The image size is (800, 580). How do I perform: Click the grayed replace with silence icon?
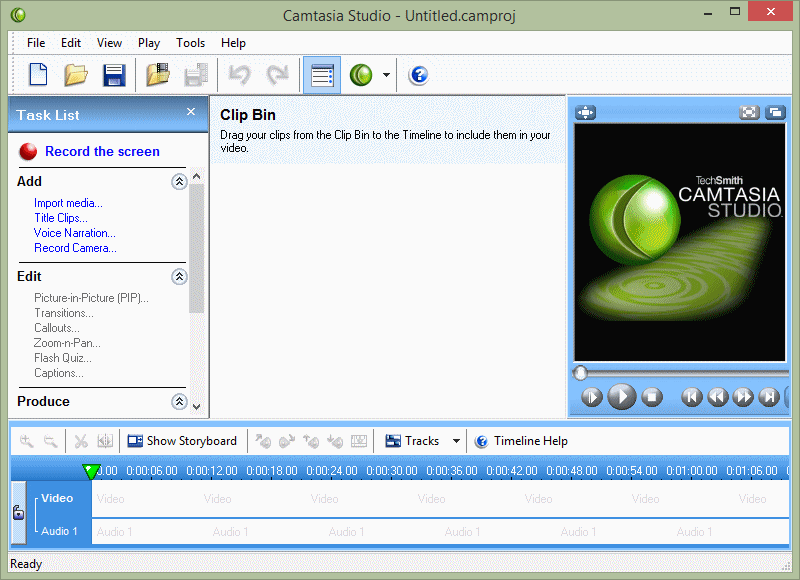(359, 441)
